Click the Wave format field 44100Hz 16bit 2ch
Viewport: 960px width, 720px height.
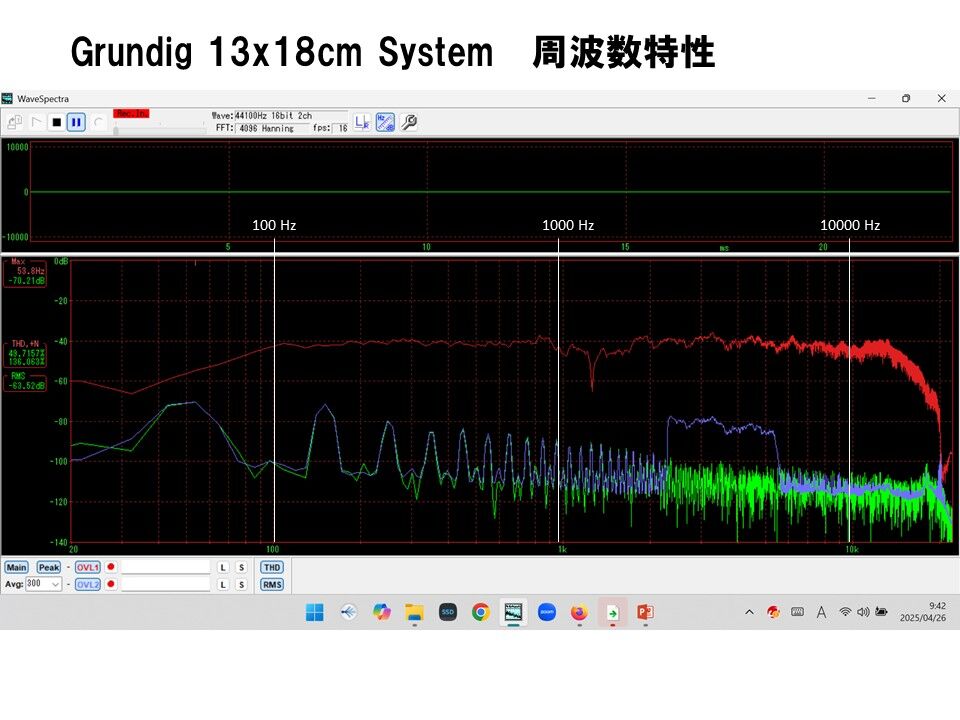click(x=291, y=116)
